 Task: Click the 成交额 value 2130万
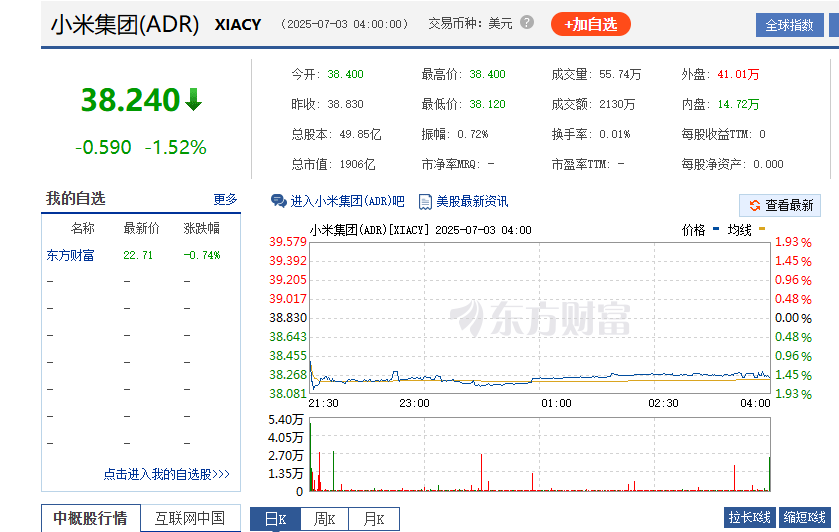[x=617, y=104]
